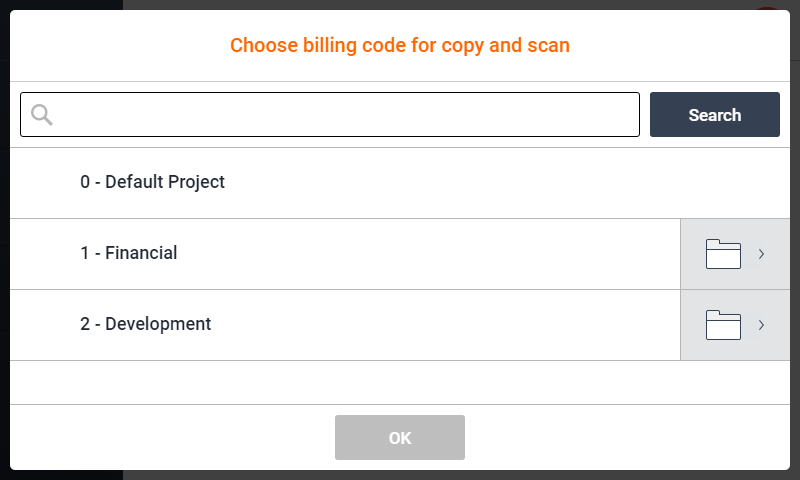The width and height of the screenshot is (800, 480).
Task: Select the "0 - Default Project" billing code
Action: pyautogui.click(x=153, y=182)
